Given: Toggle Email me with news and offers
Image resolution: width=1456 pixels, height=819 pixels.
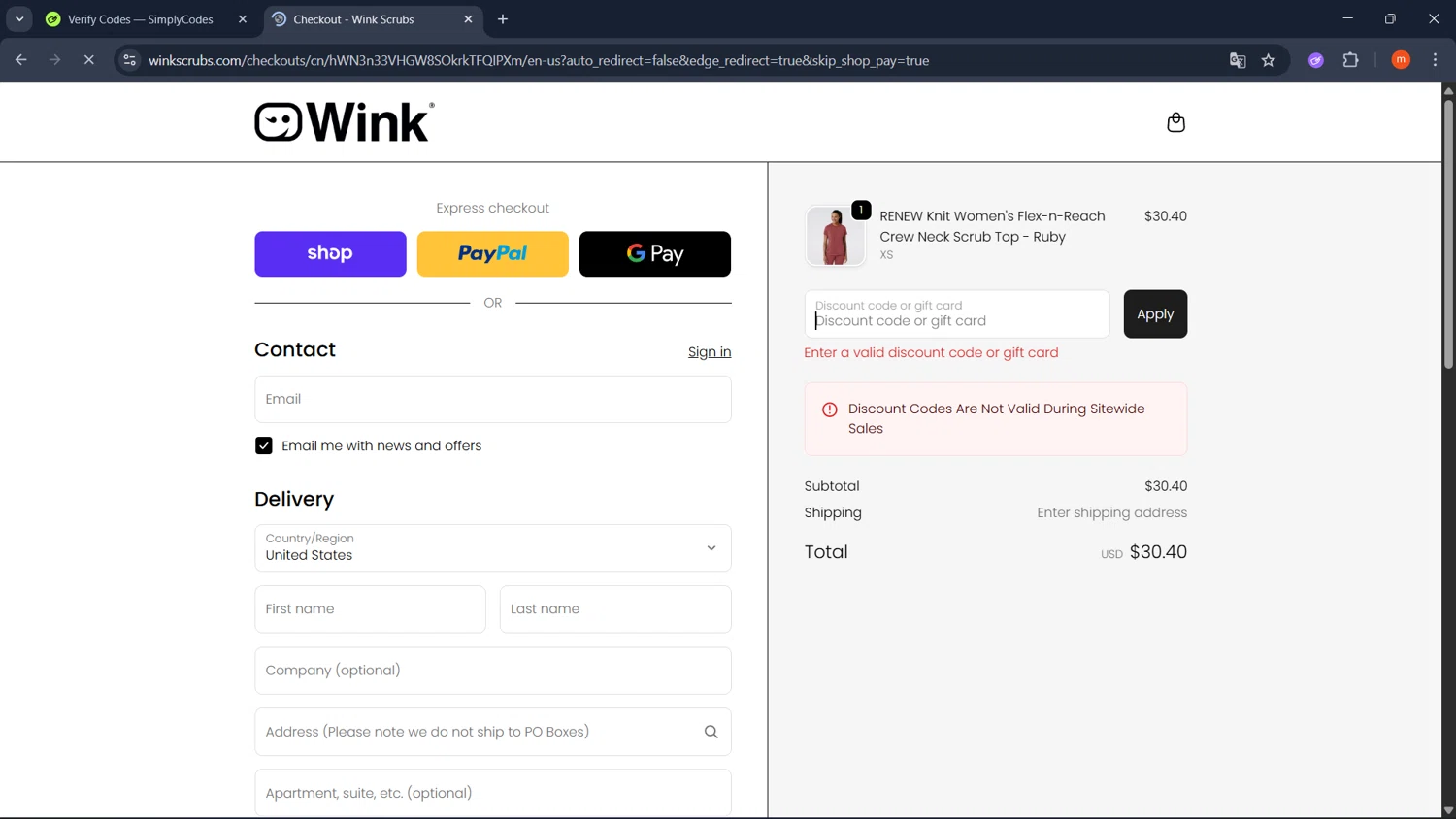Looking at the screenshot, I should [x=264, y=445].
